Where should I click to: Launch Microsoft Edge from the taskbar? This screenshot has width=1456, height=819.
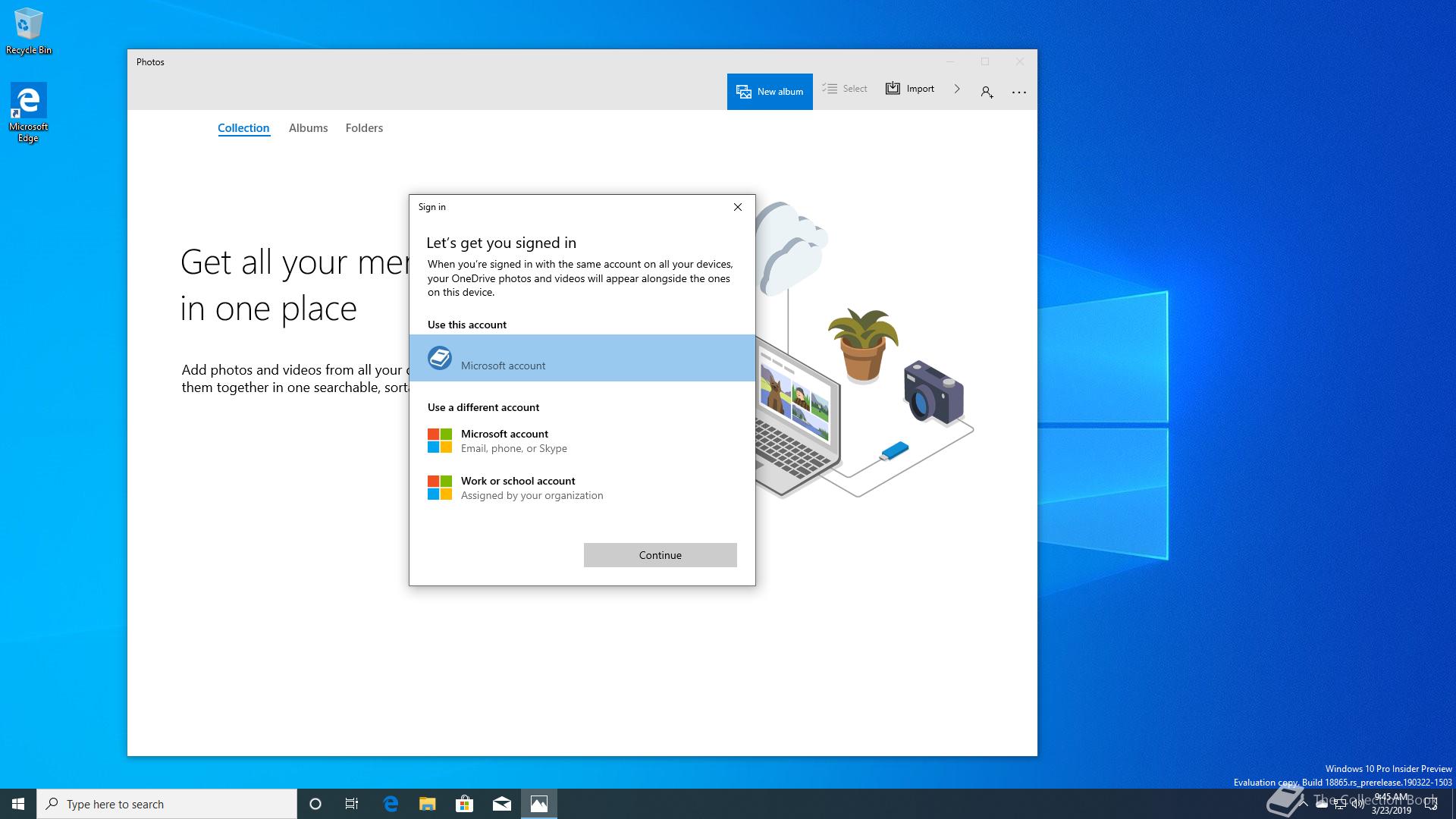pos(391,804)
